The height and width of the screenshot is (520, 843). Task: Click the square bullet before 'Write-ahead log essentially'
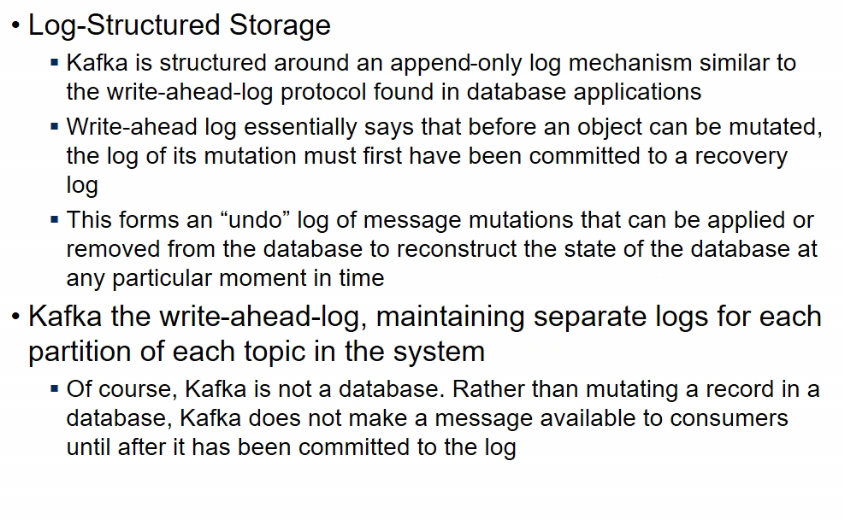[x=54, y=127]
